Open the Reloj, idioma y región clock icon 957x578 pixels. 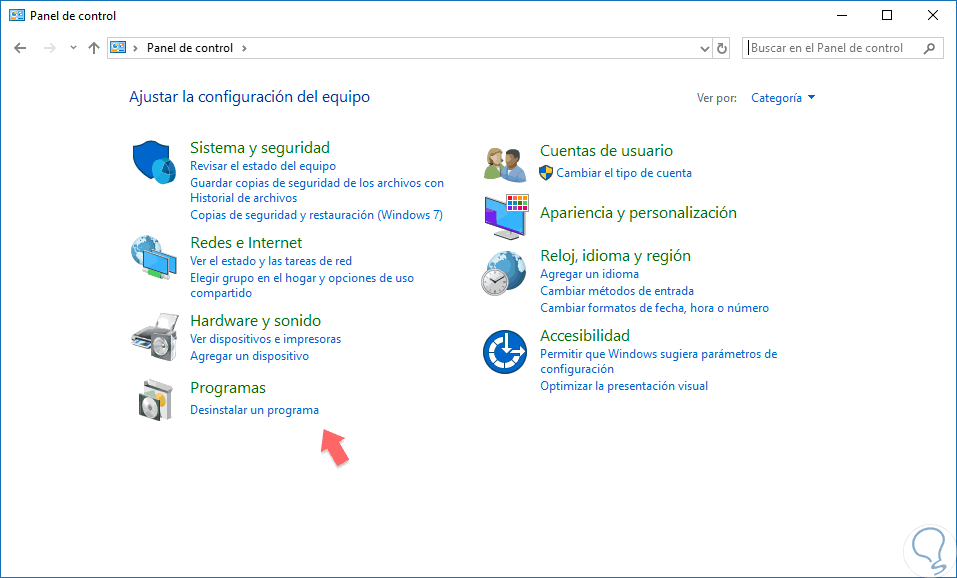[x=504, y=273]
